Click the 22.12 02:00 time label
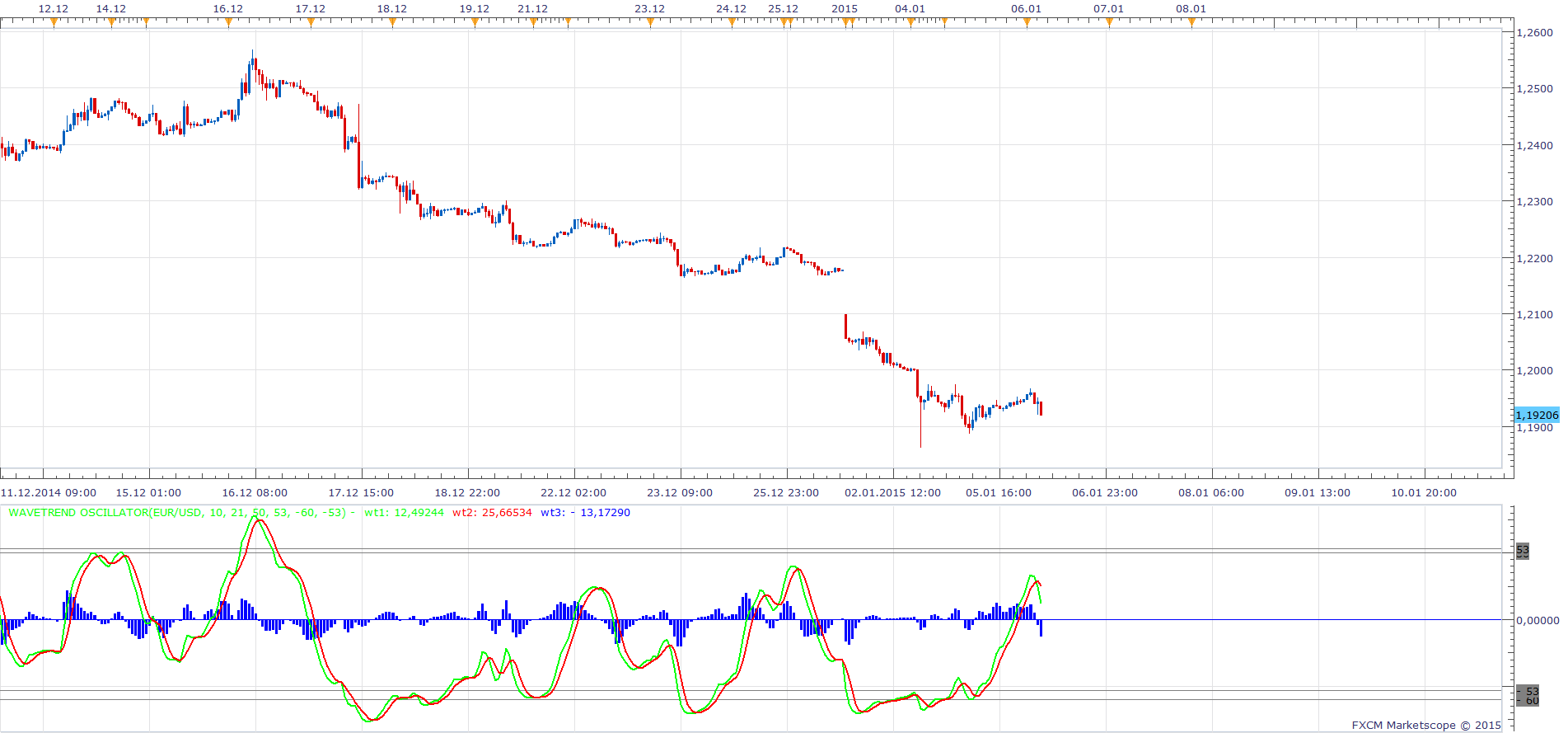This screenshot has width=1568, height=733. [x=573, y=493]
